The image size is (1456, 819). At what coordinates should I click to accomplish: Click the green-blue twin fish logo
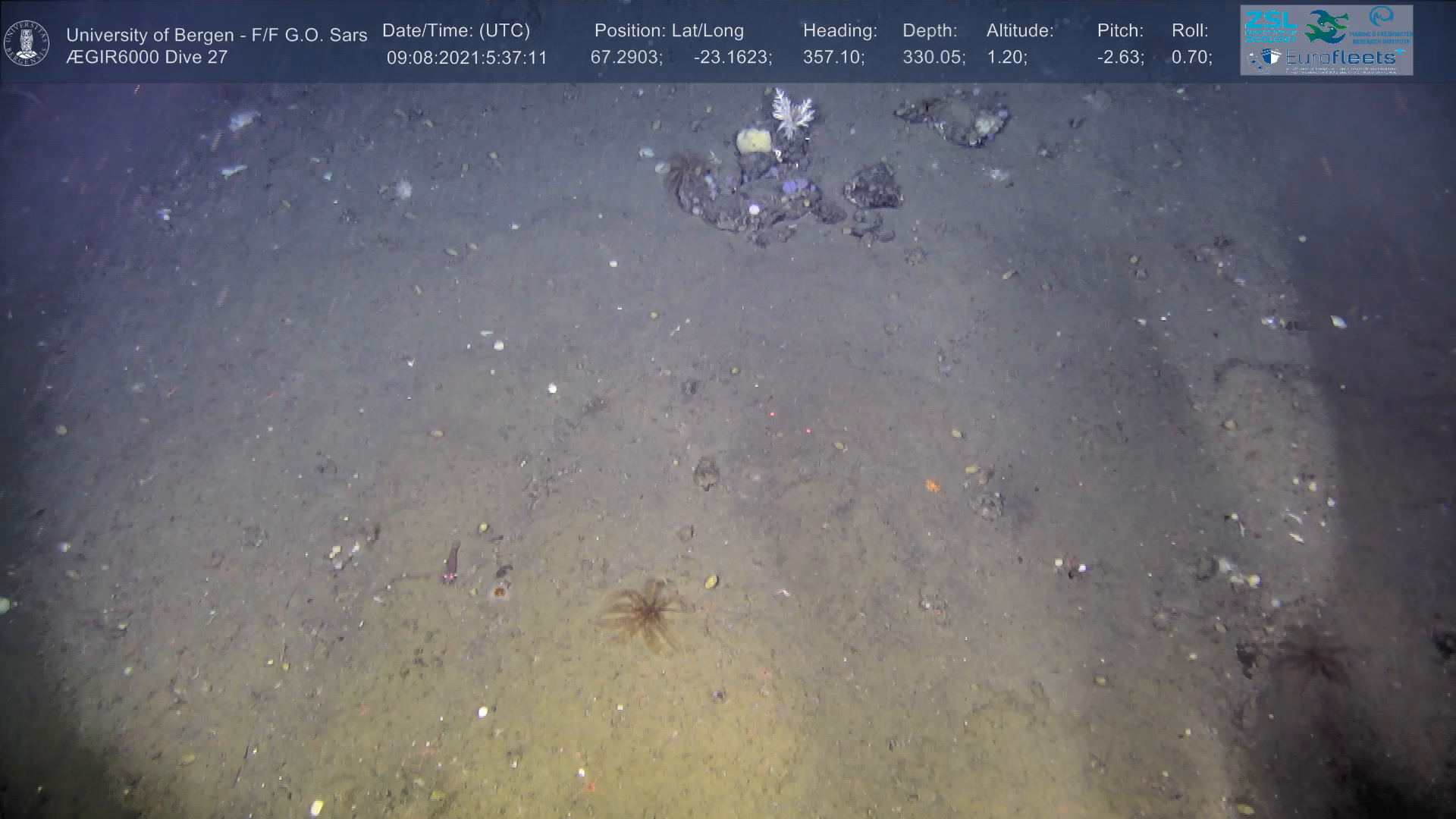[x=1326, y=27]
